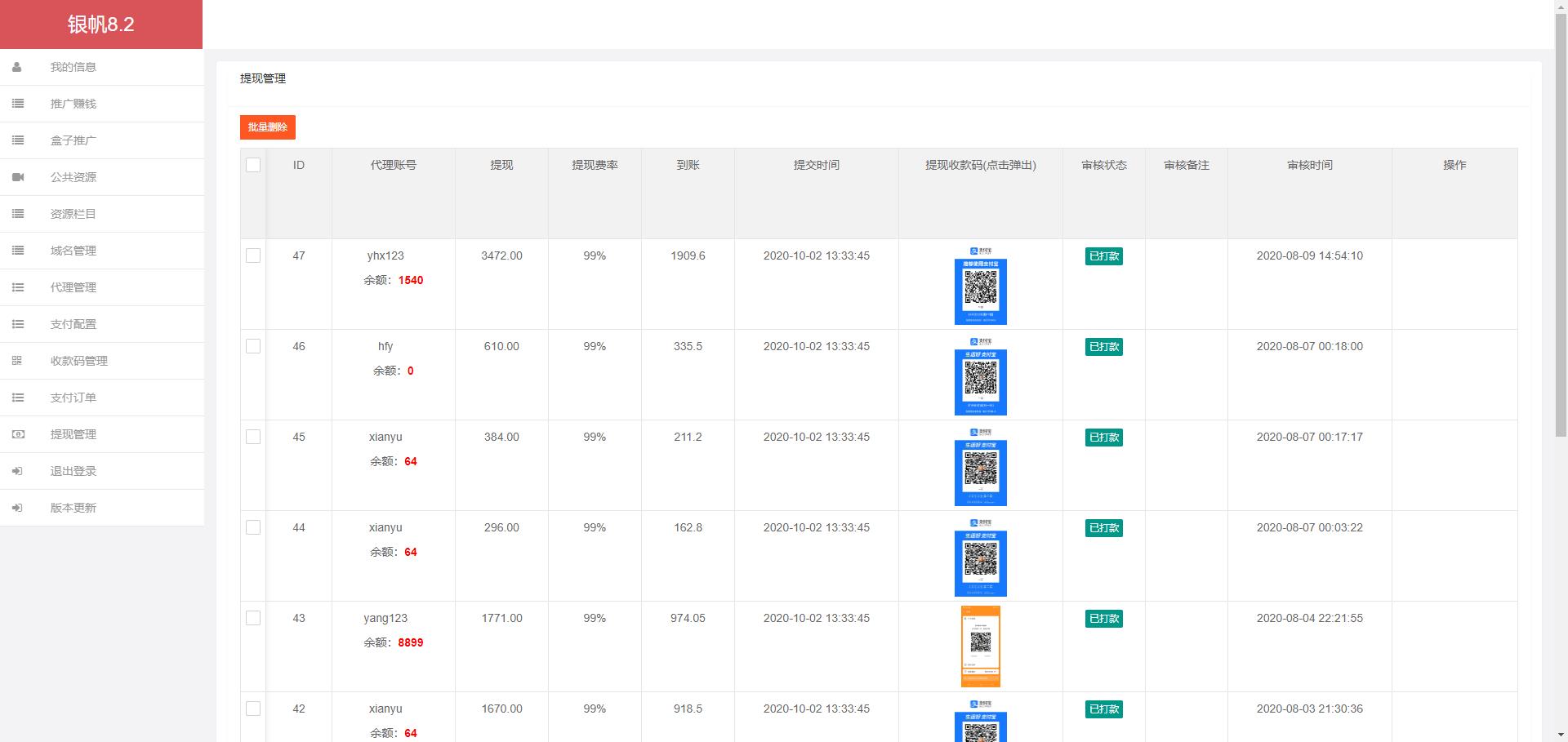
Task: Click the cash icon beside 提现管理
Action: pos(17,434)
